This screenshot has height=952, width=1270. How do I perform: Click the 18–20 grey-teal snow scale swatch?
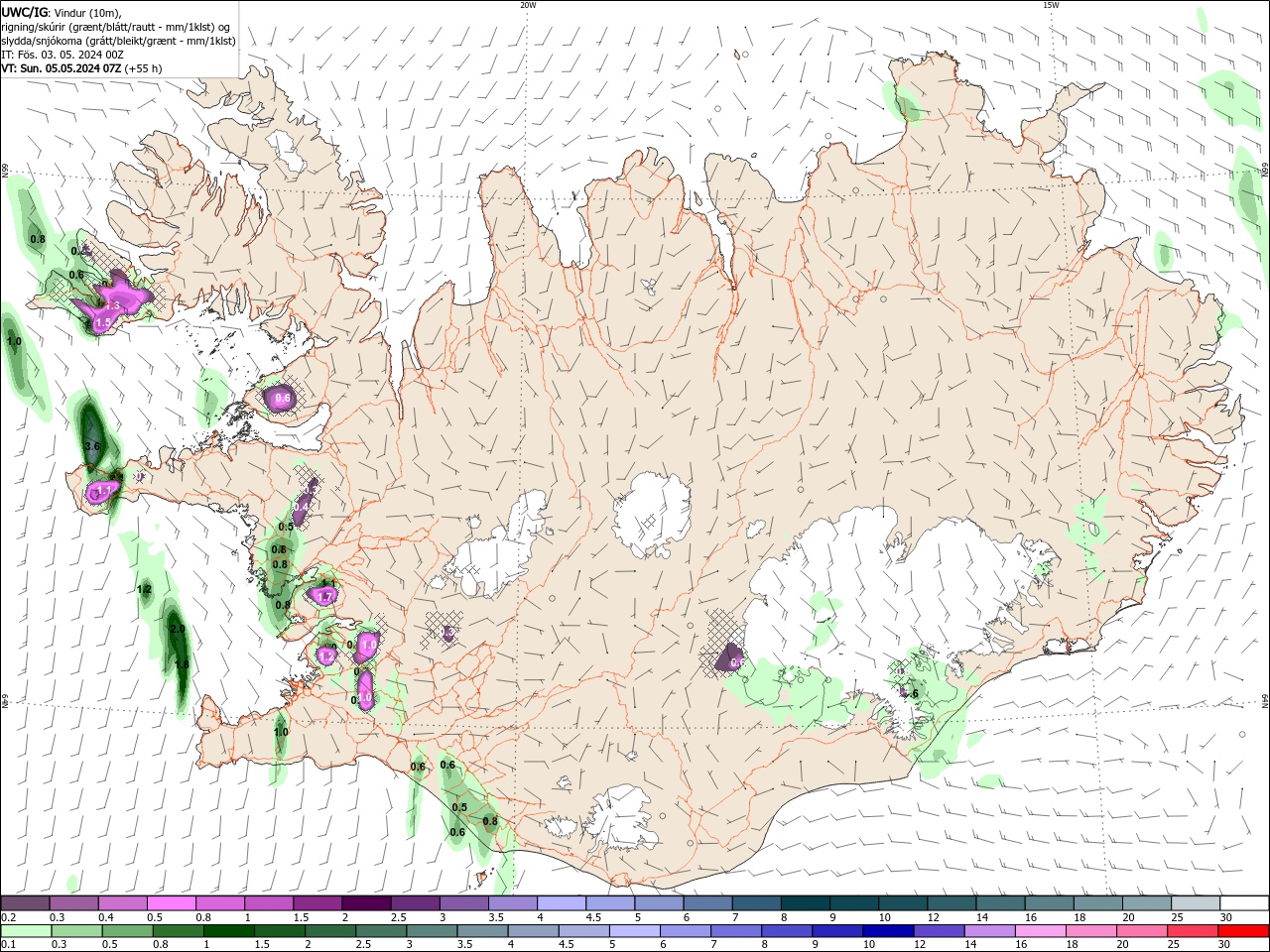pos(1098,903)
